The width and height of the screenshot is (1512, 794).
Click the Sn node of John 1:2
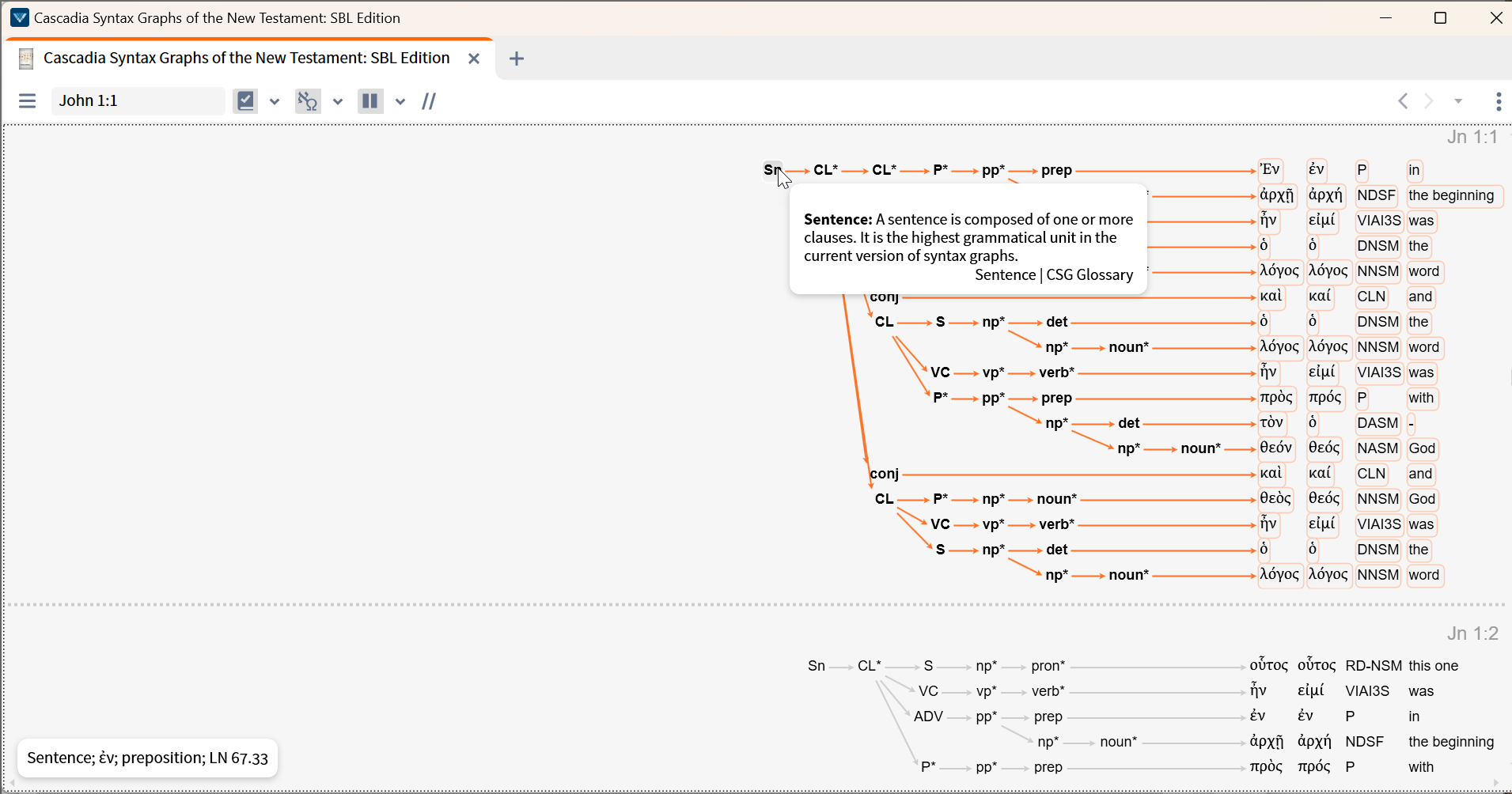click(x=817, y=666)
